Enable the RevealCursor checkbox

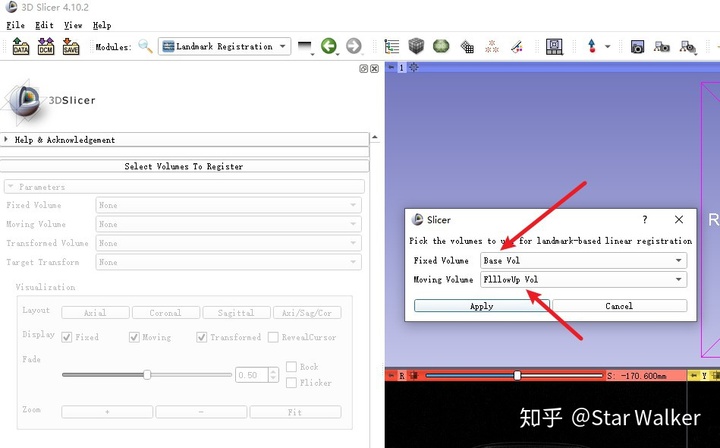273,337
